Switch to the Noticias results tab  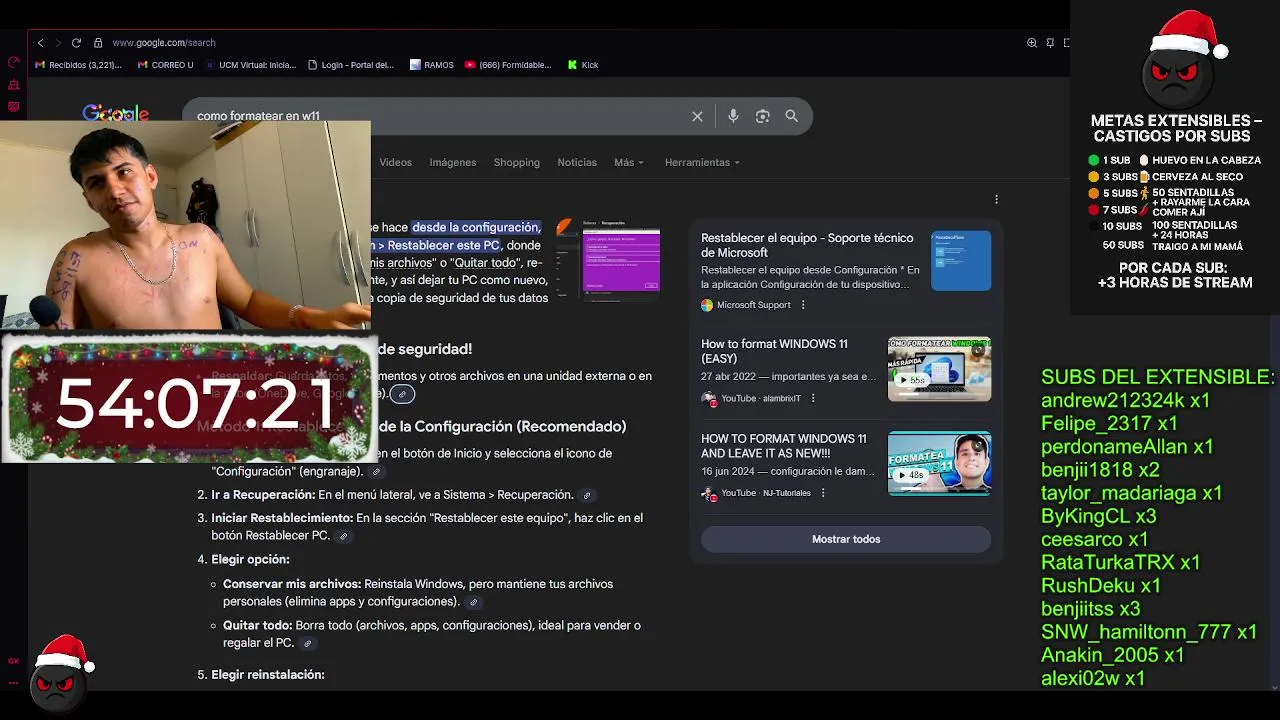coord(577,162)
